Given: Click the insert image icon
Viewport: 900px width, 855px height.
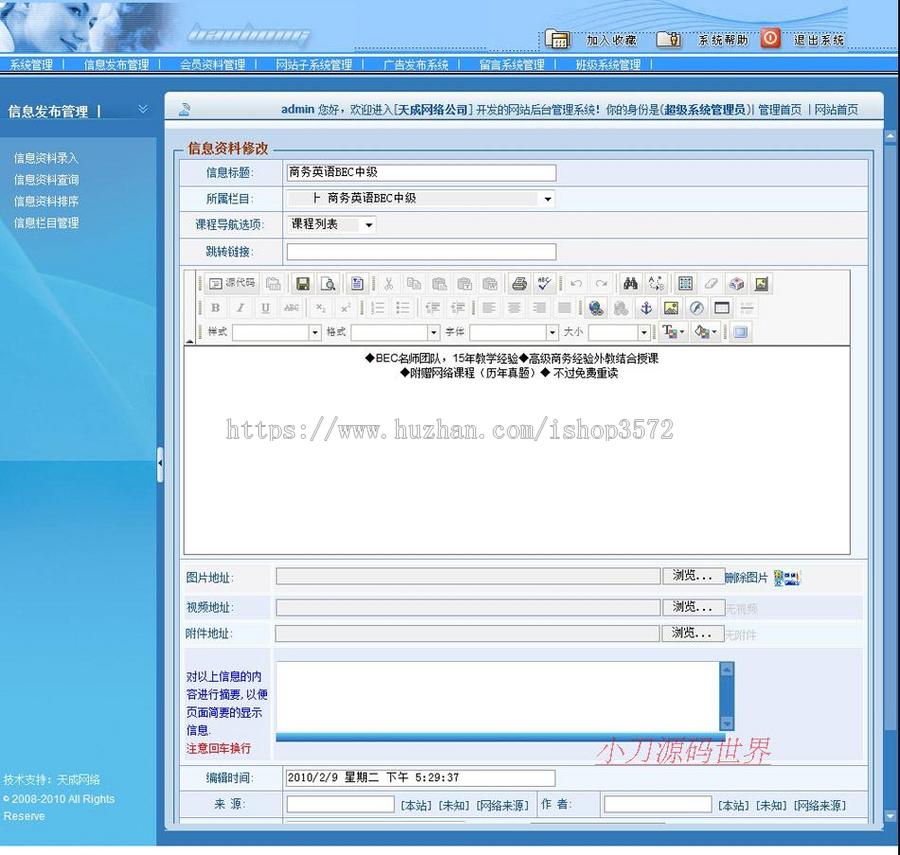Looking at the screenshot, I should pos(670,307).
